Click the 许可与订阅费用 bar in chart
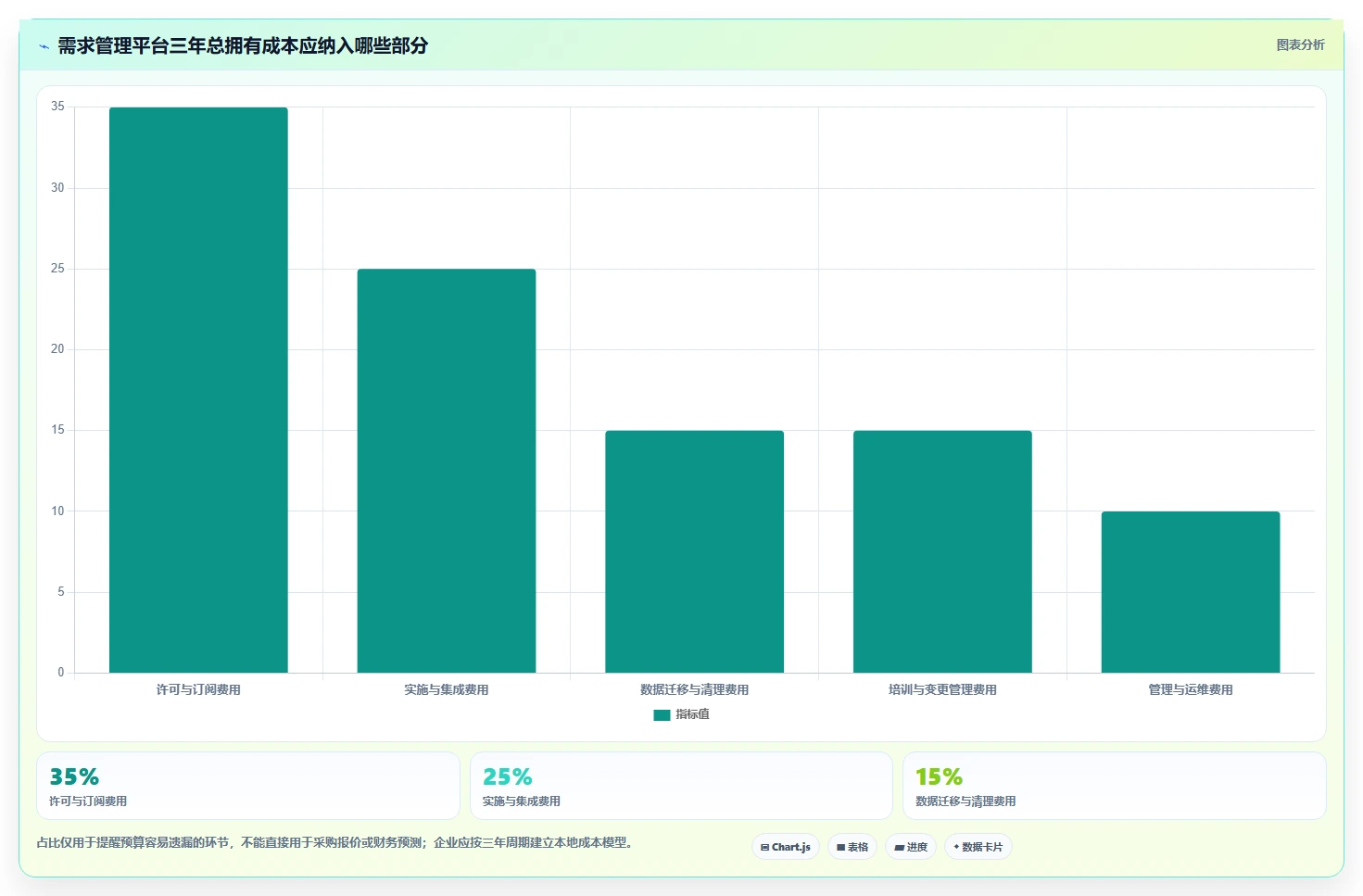 click(x=198, y=390)
